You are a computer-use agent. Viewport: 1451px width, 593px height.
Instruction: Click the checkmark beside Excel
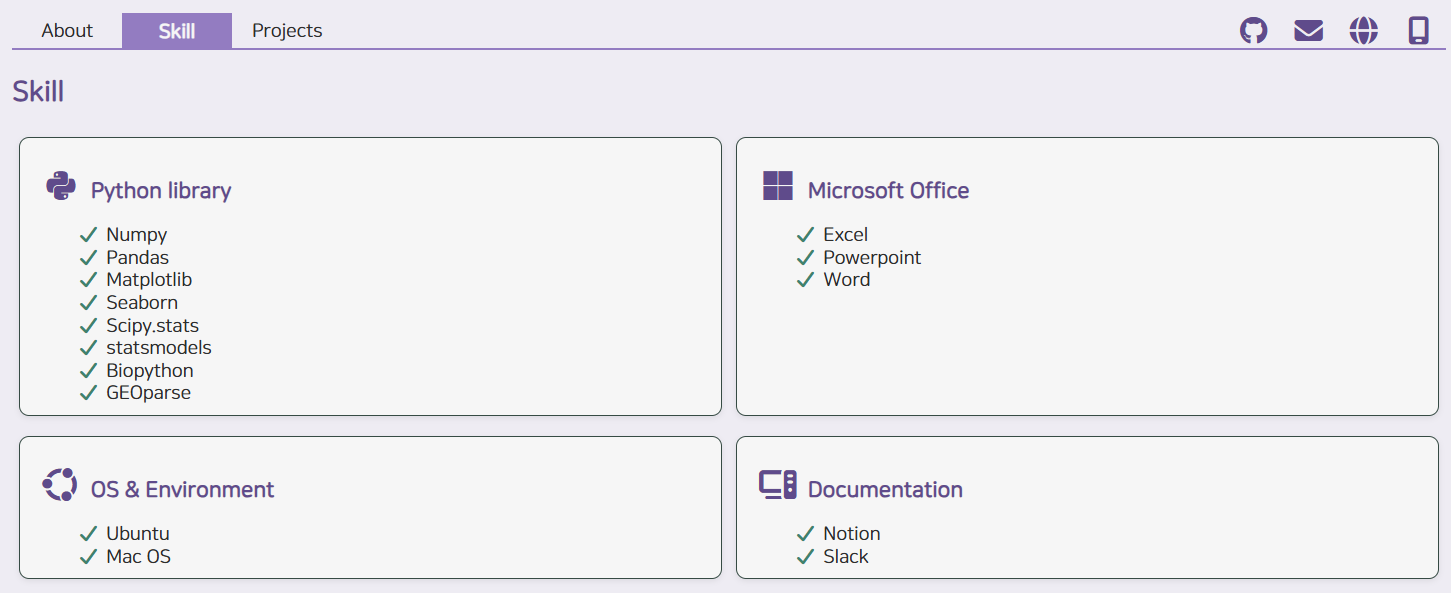[x=805, y=235]
